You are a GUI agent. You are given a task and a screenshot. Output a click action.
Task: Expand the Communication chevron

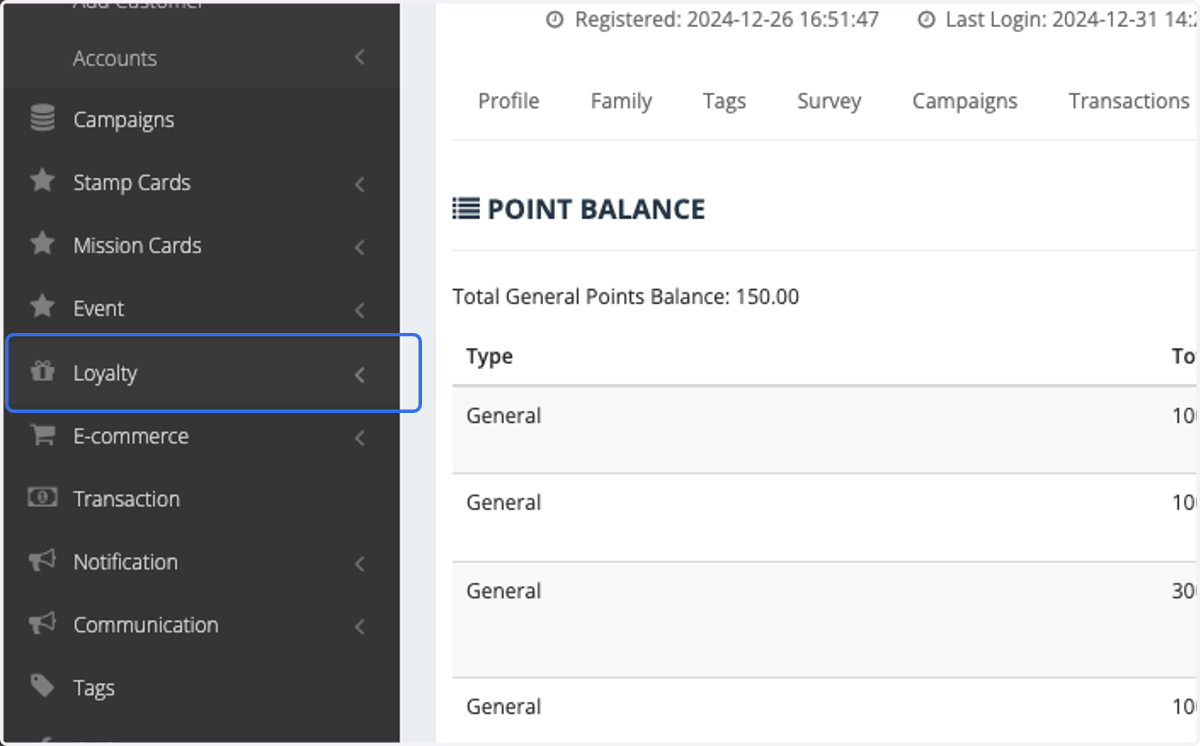(x=360, y=627)
